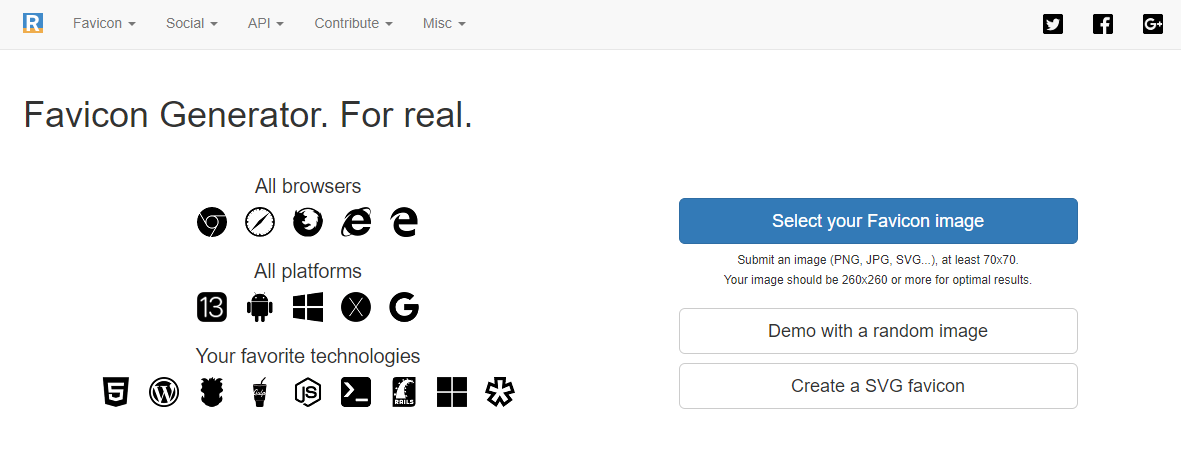
Task: Click Select your Favicon image button
Action: [878, 221]
